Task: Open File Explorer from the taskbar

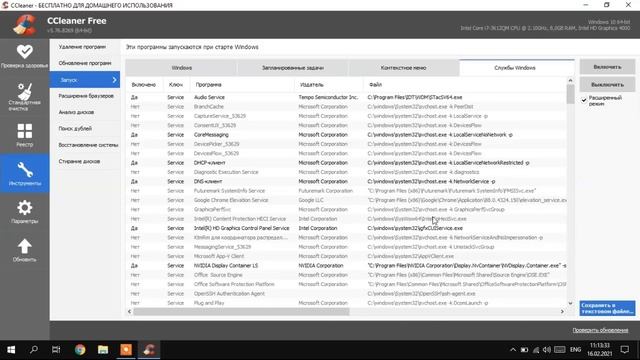Action: click(x=103, y=350)
